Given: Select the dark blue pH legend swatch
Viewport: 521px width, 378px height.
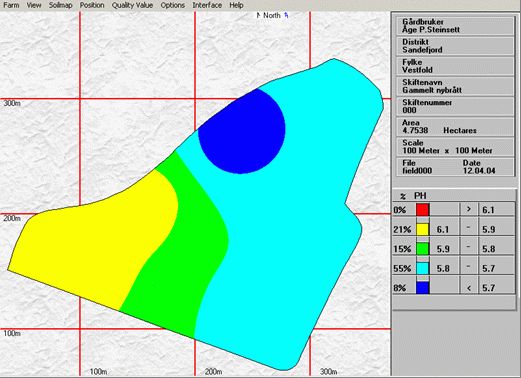Looking at the screenshot, I should pos(422,287).
